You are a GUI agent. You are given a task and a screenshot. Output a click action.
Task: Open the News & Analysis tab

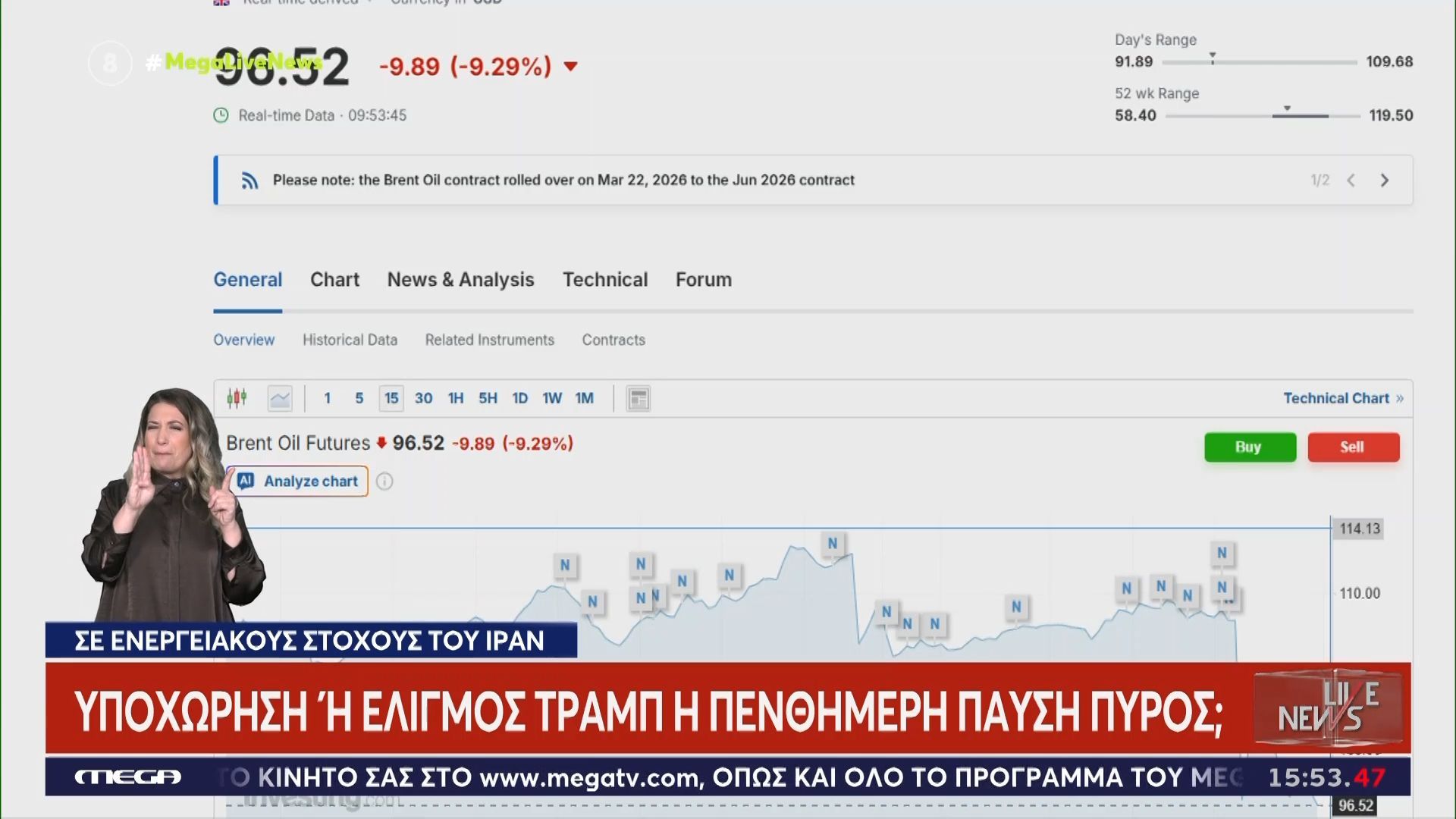tap(461, 280)
